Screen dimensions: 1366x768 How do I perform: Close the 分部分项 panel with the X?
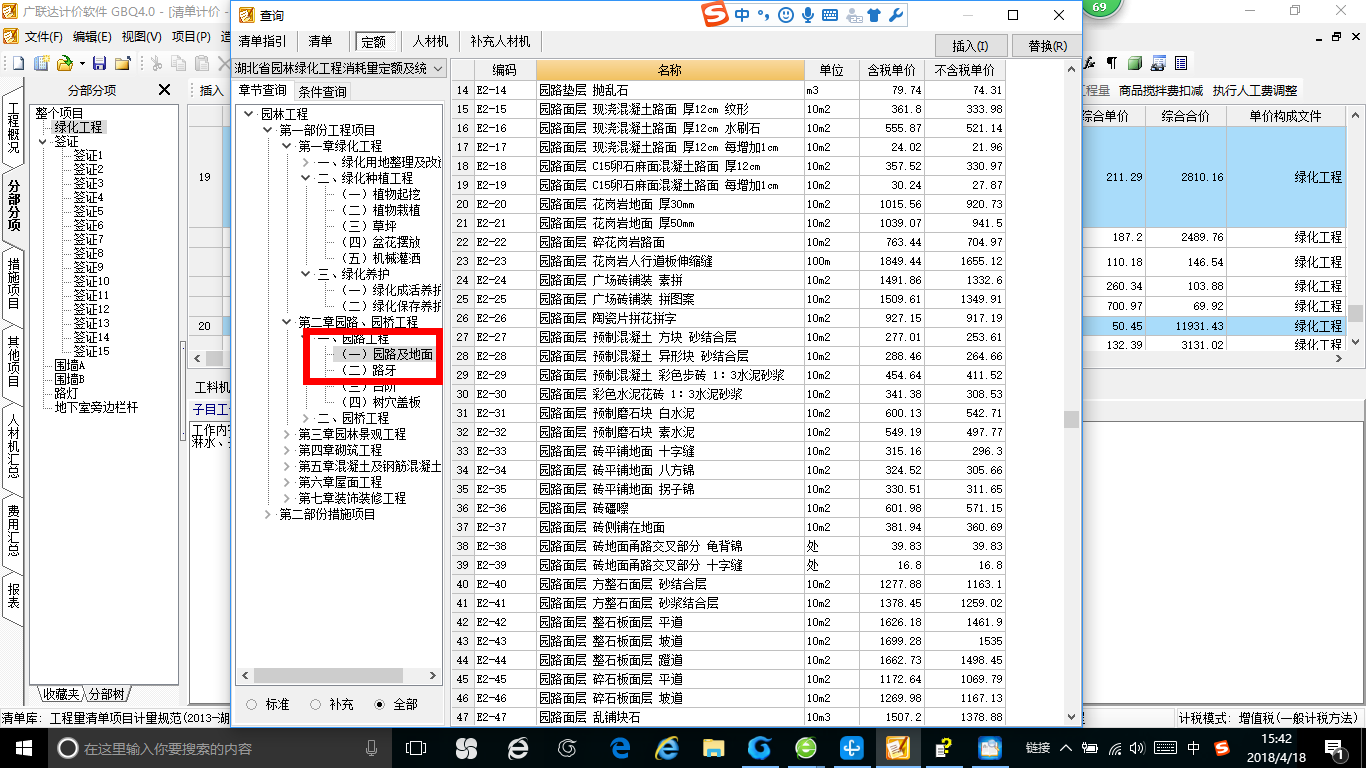165,90
